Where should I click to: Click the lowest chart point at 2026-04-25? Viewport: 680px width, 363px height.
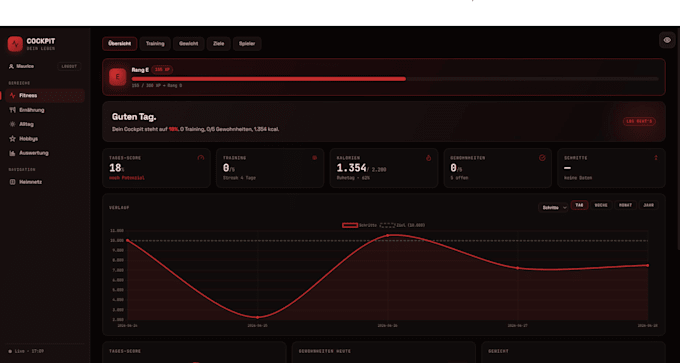(258, 317)
